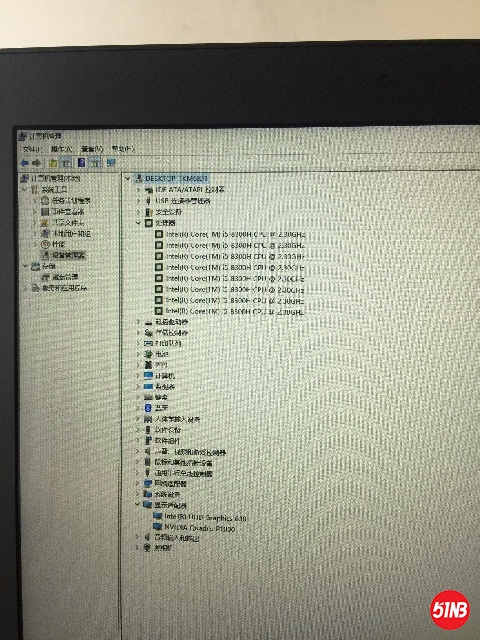480x640 pixels.
Task: Click the 声音、视频和游戏控制器 speaker icon
Action: [x=149, y=452]
